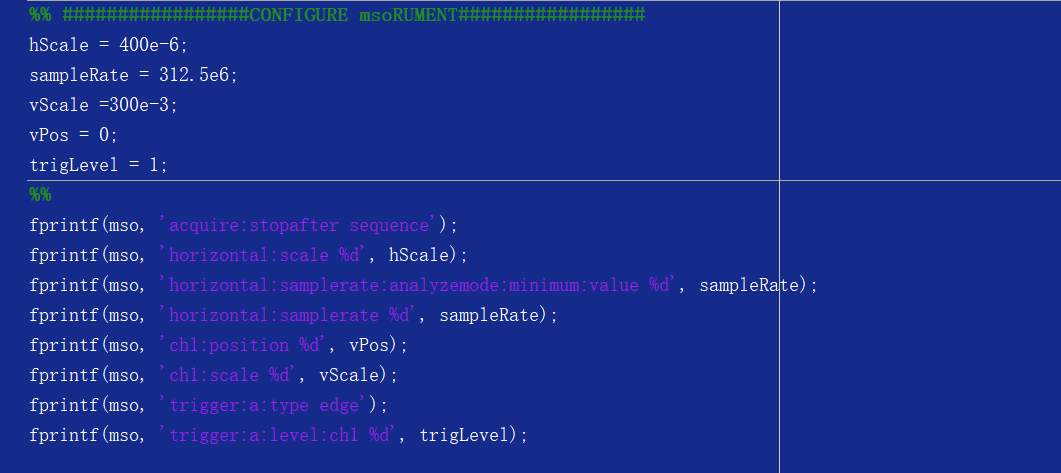Click the 'acquire:stopafter sequence' string
1061x473 pixels.
click(298, 225)
